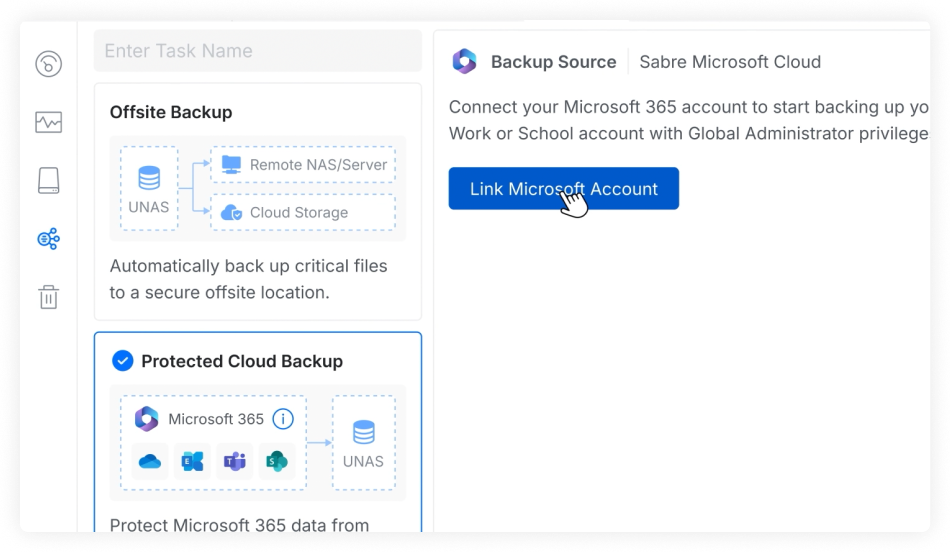The height and width of the screenshot is (552, 950).
Task: Click the Remote NAS/Server box
Action: click(303, 165)
